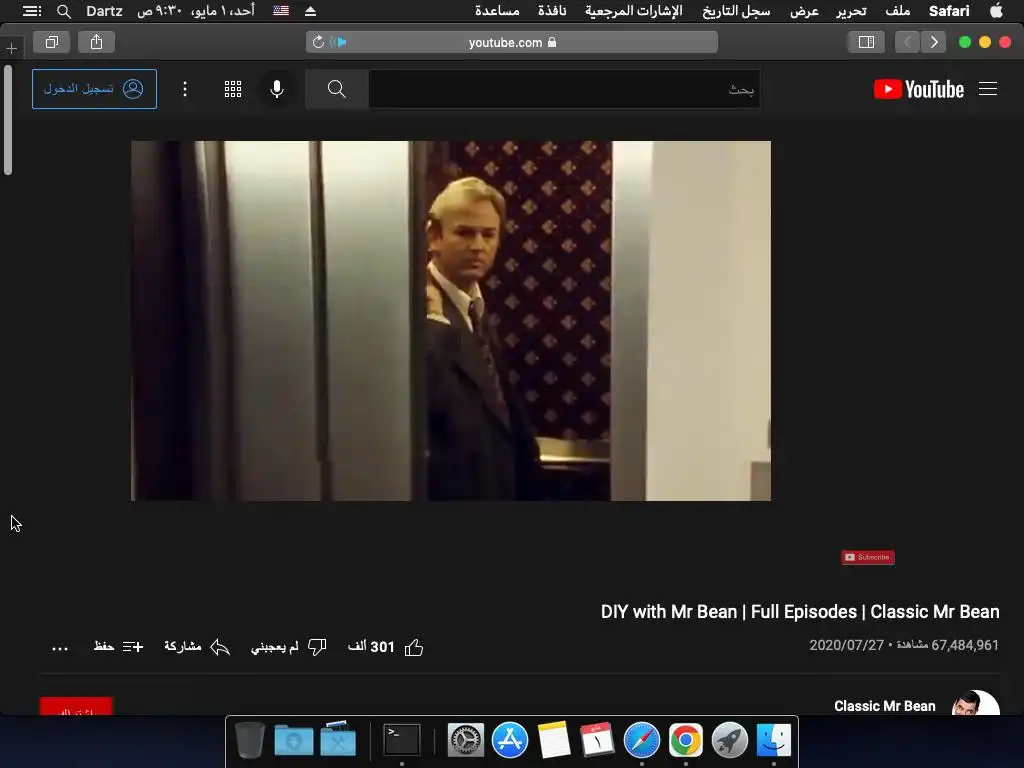Open Launchpad rocket in the Dock
The height and width of the screenshot is (768, 1024).
(x=729, y=740)
